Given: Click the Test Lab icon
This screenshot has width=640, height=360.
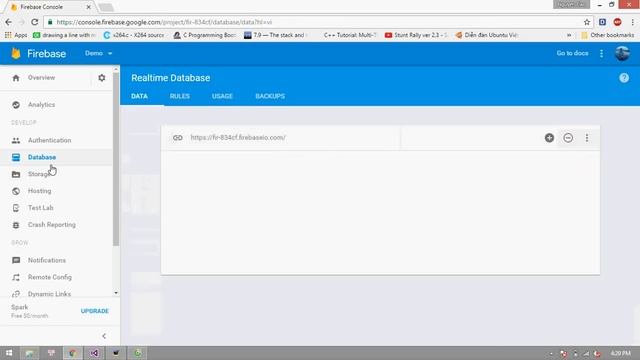Looking at the screenshot, I should coord(16,208).
